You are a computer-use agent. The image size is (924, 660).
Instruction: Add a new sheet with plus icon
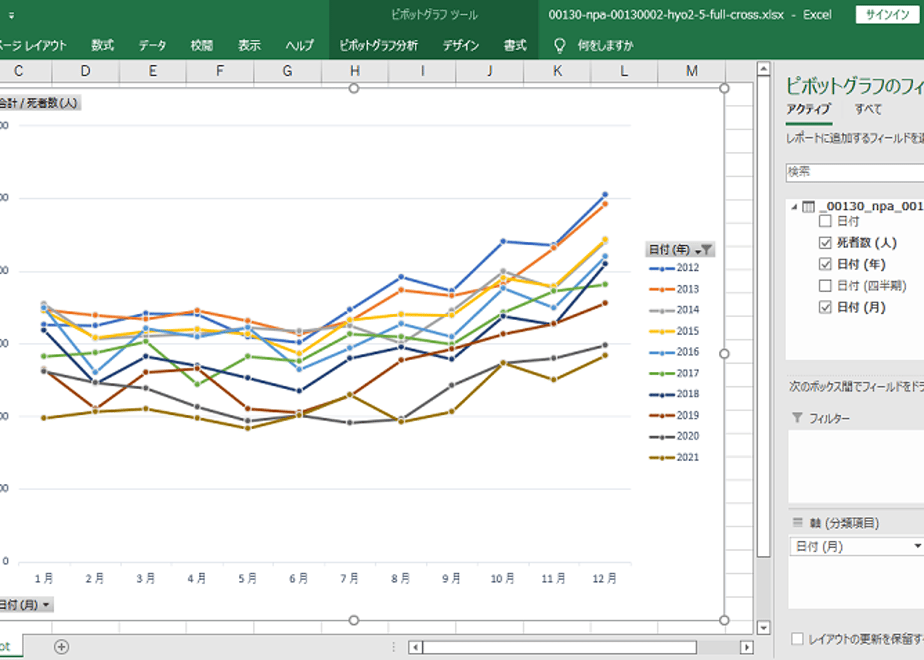(61, 647)
